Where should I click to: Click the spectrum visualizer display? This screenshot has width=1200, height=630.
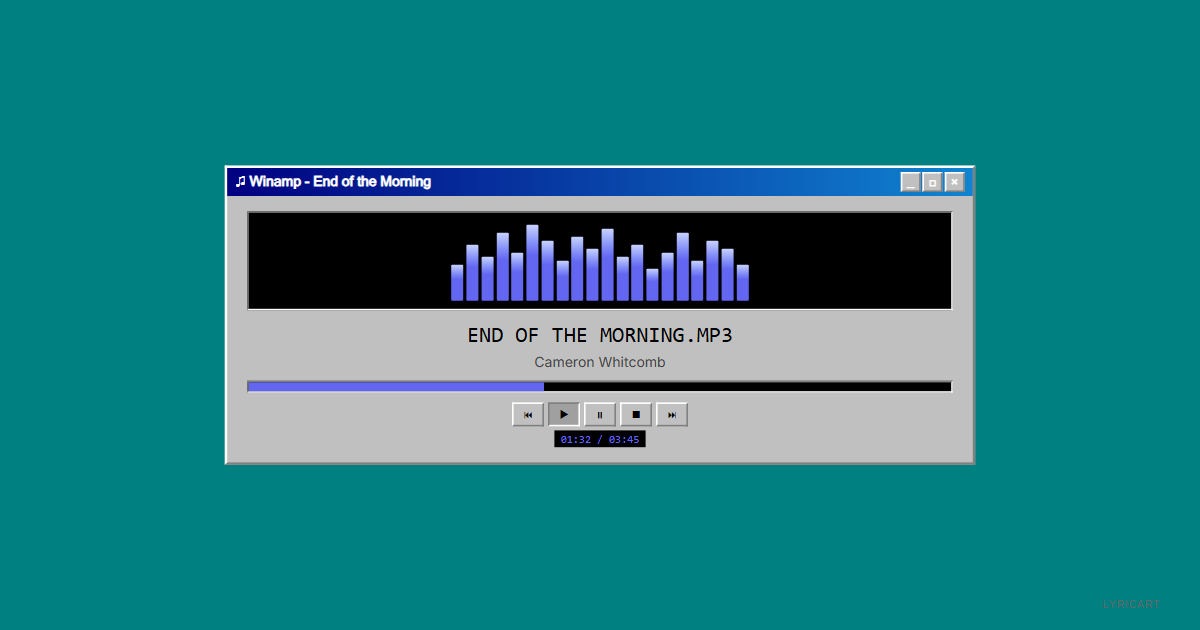click(599, 260)
